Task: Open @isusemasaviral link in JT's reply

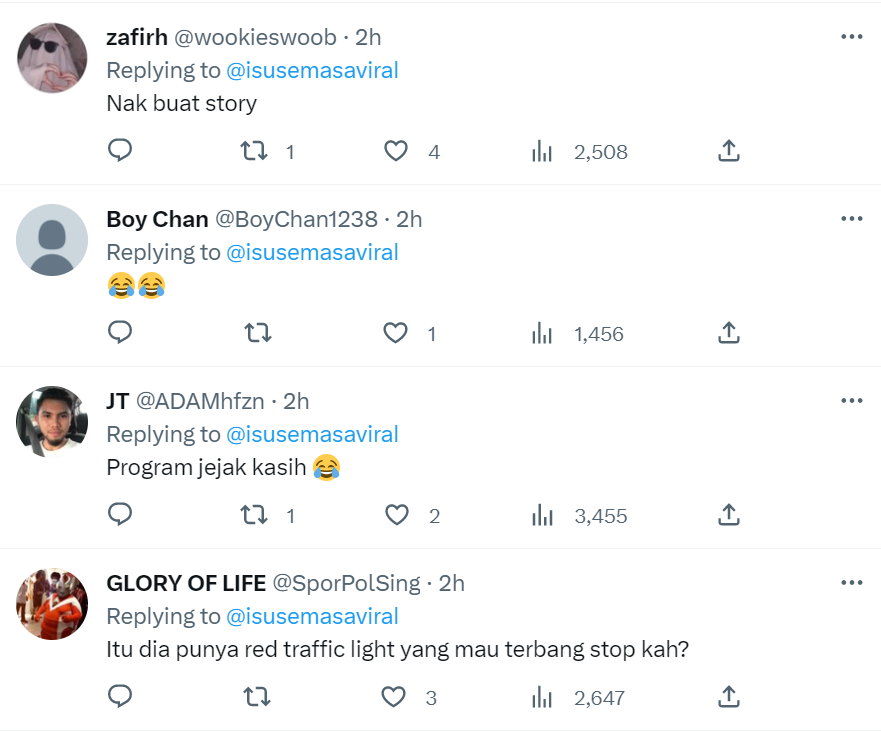Action: pos(312,434)
